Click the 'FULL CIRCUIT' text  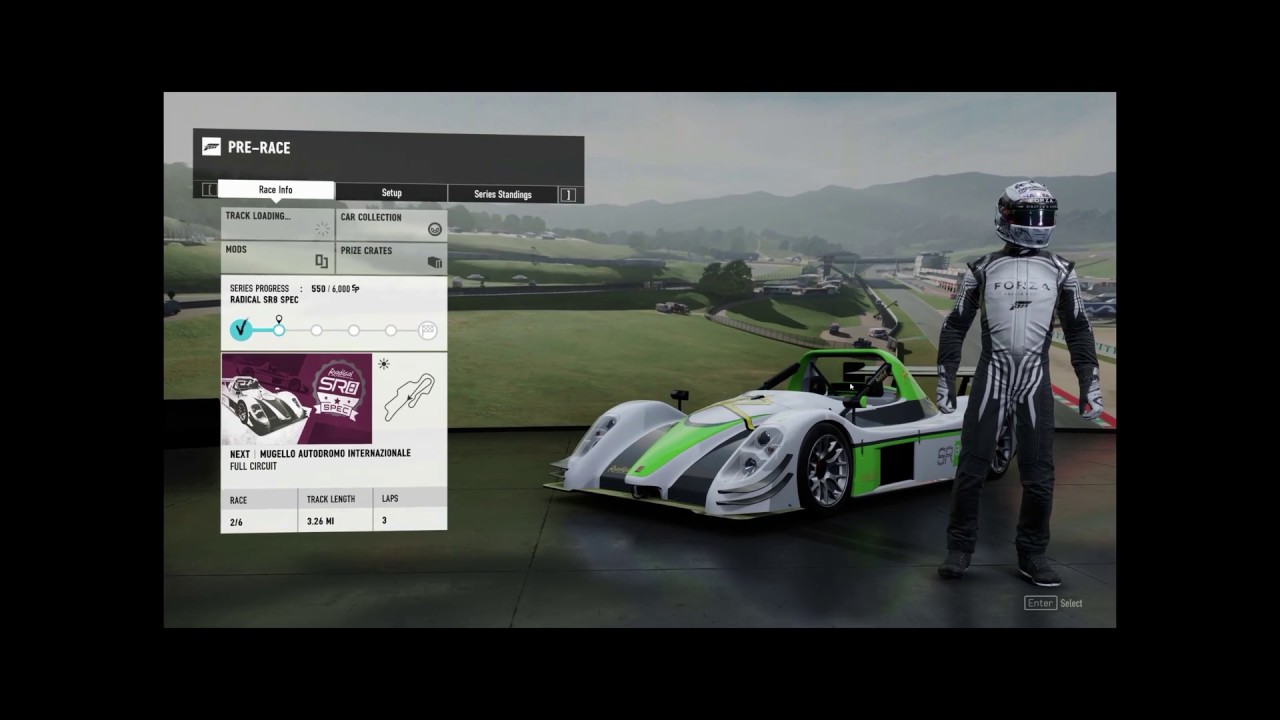point(253,466)
